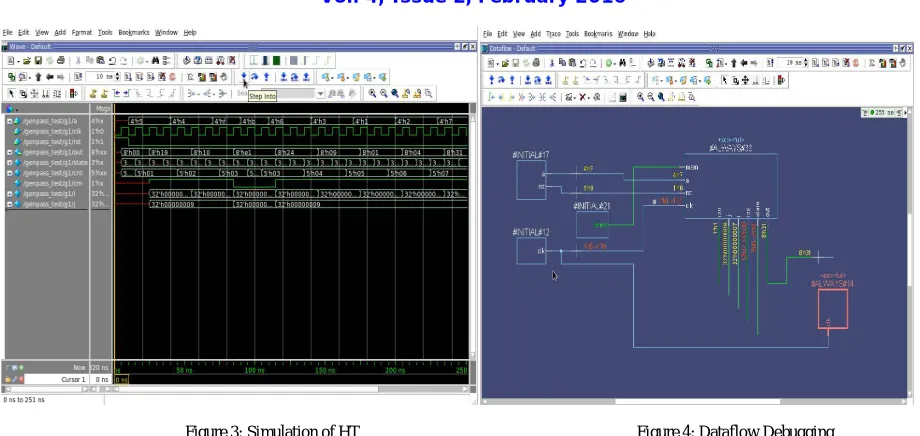Click 5'h02 value on cnt waveform

pyautogui.click(x=188, y=173)
